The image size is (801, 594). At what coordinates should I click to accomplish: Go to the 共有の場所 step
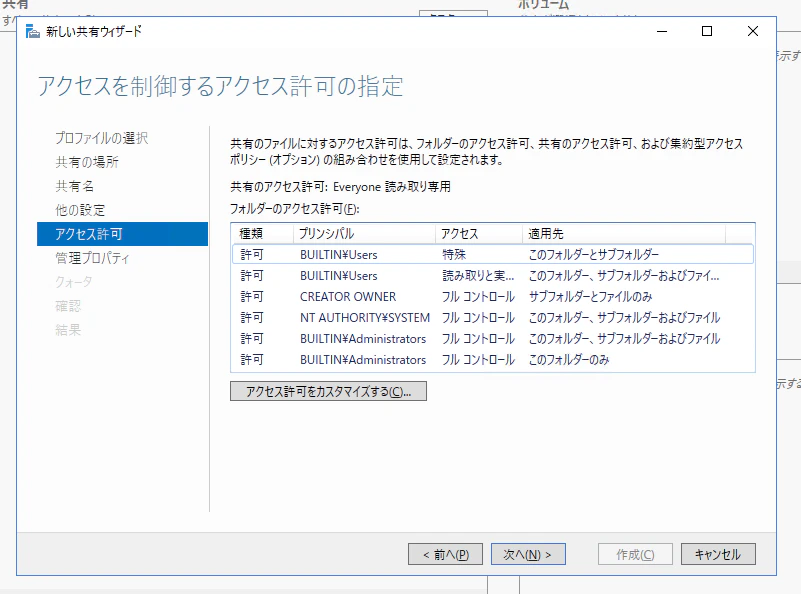click(87, 162)
